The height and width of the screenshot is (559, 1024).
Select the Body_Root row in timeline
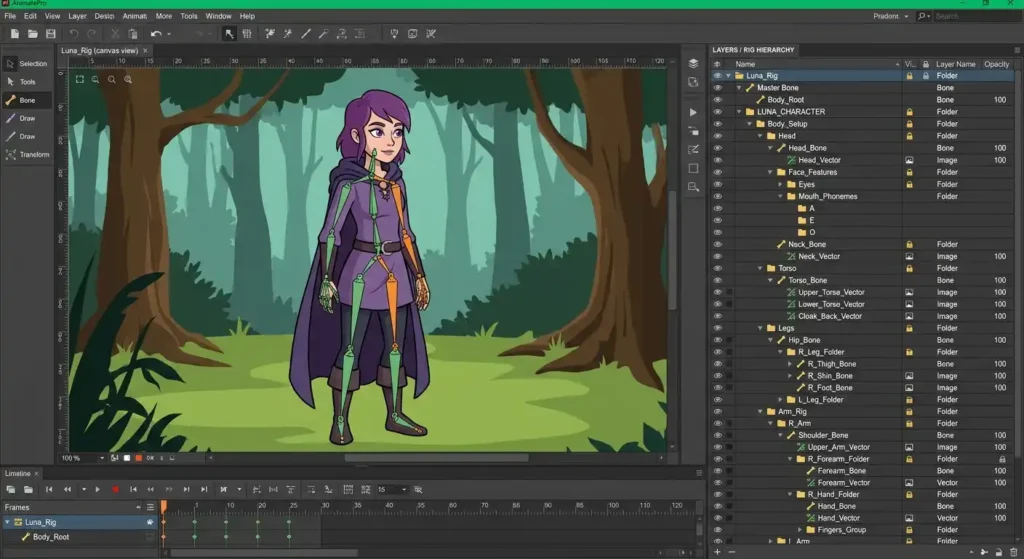tap(78, 537)
